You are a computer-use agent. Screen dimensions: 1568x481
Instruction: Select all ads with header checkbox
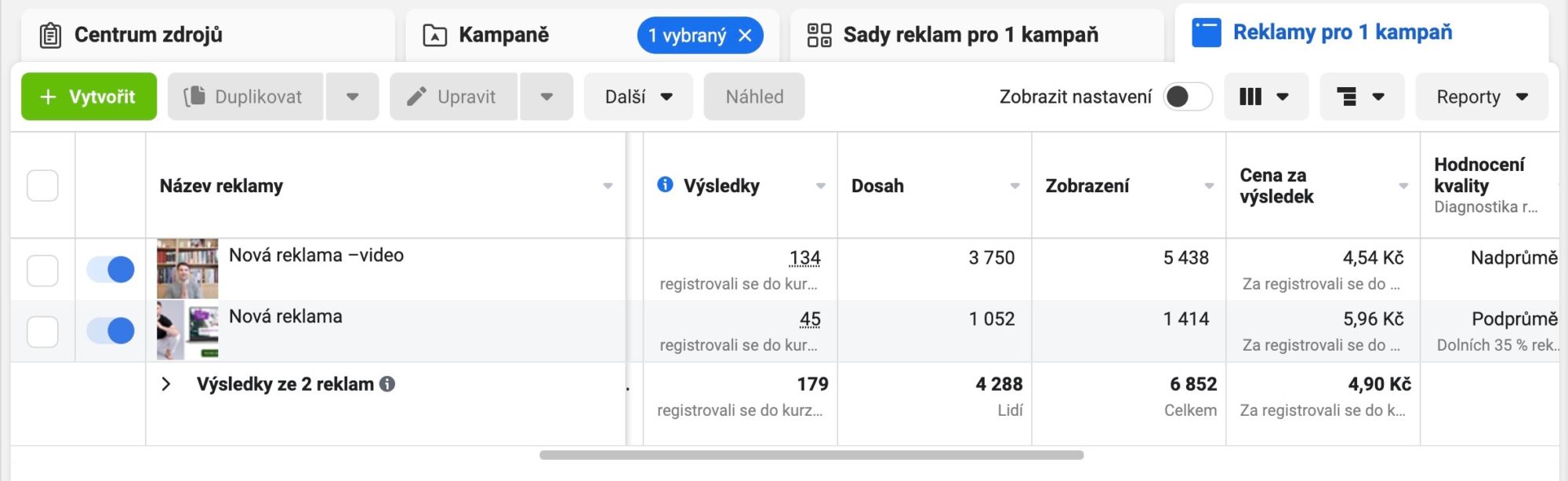click(42, 186)
